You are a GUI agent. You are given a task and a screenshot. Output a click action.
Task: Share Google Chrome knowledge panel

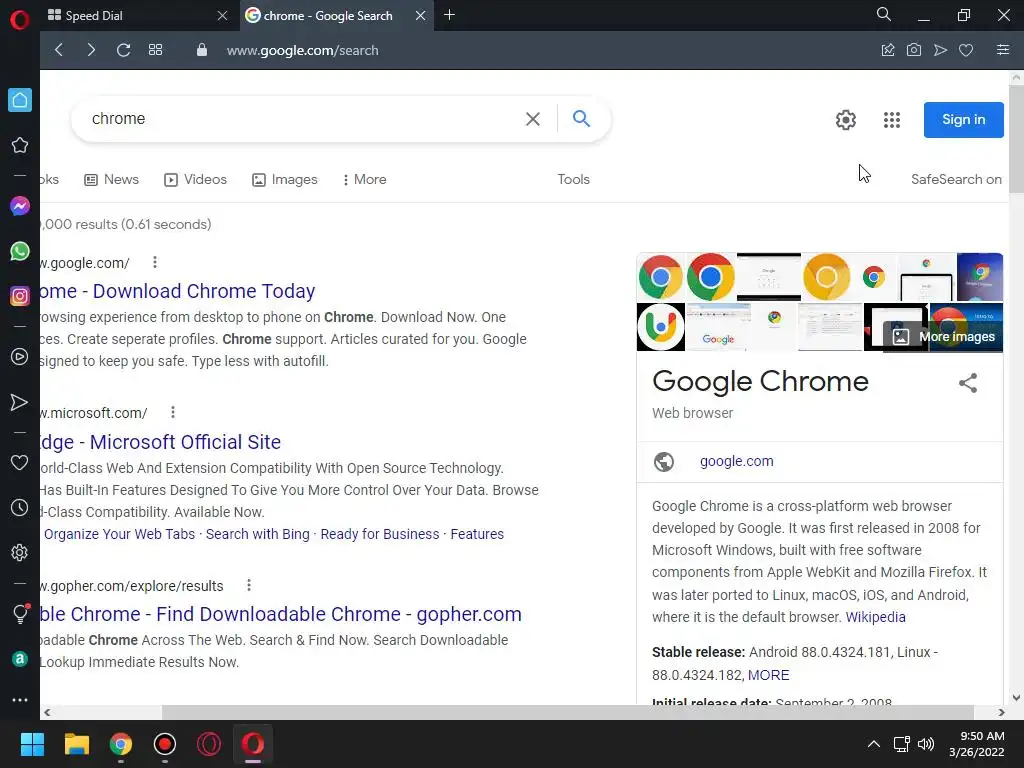968,383
